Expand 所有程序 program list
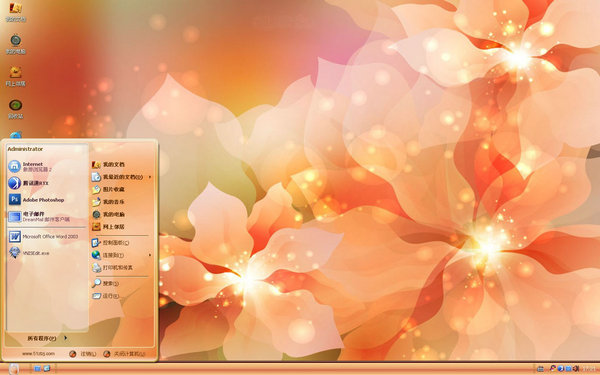The image size is (600, 375). tap(47, 338)
